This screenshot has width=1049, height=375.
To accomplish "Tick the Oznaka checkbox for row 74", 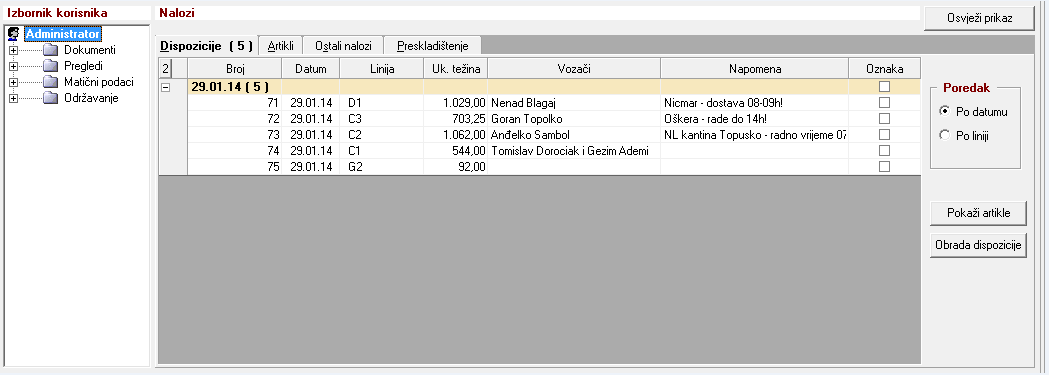I will (x=884, y=150).
